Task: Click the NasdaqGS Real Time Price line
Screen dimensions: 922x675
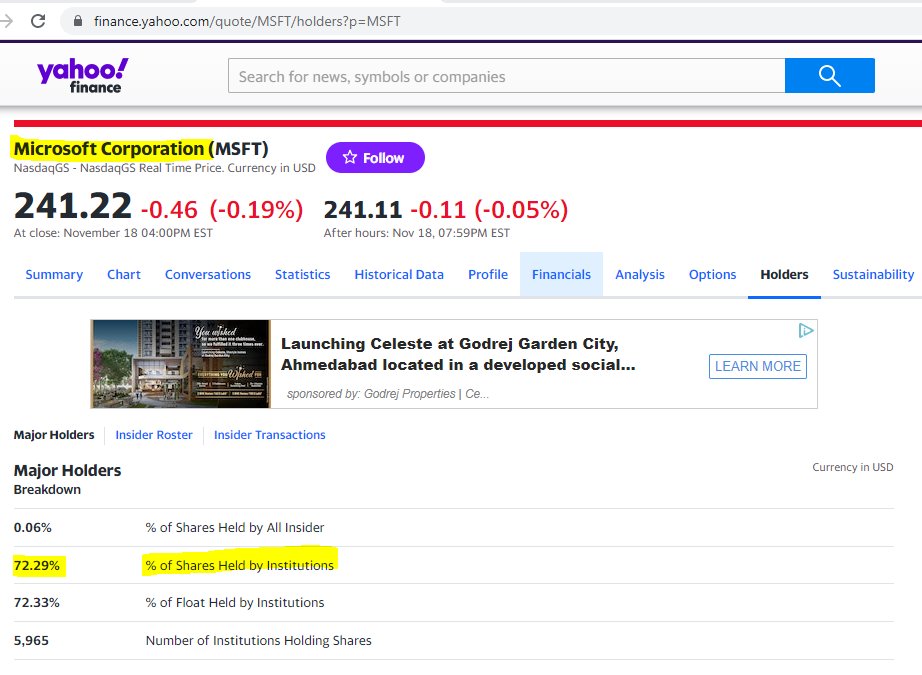Action: 164,168
